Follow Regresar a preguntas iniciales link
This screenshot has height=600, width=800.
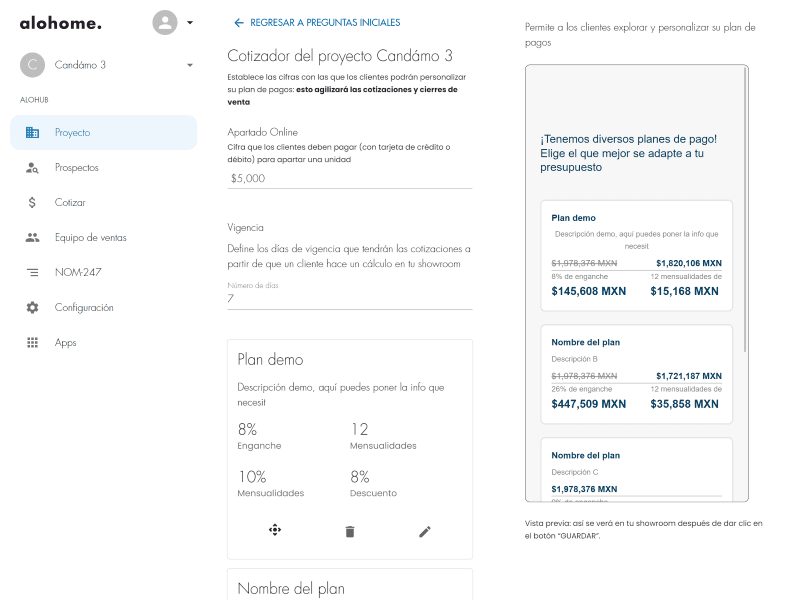pyautogui.click(x=325, y=22)
